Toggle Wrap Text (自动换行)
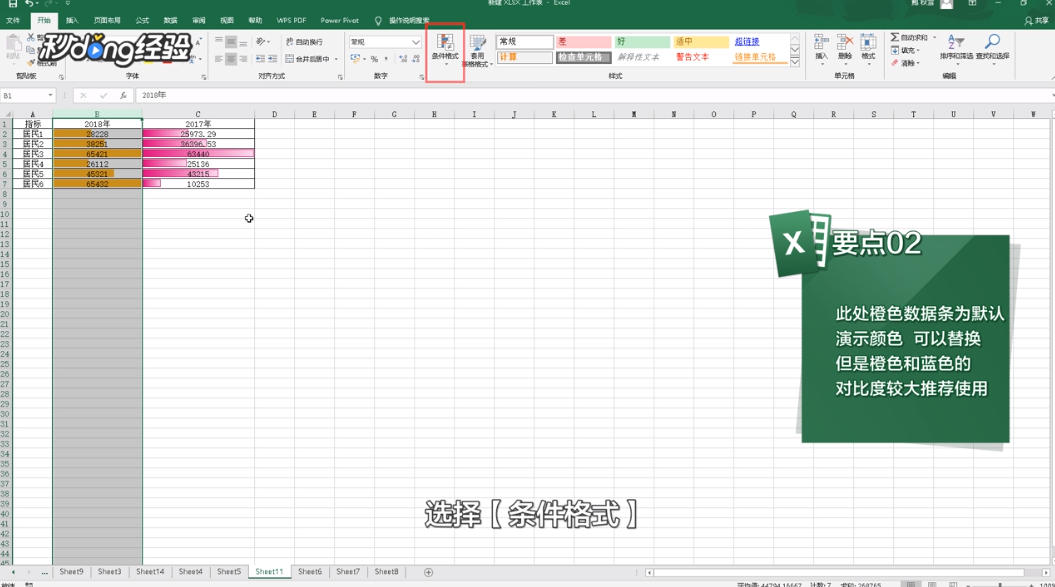This screenshot has width=1055, height=587. point(304,42)
